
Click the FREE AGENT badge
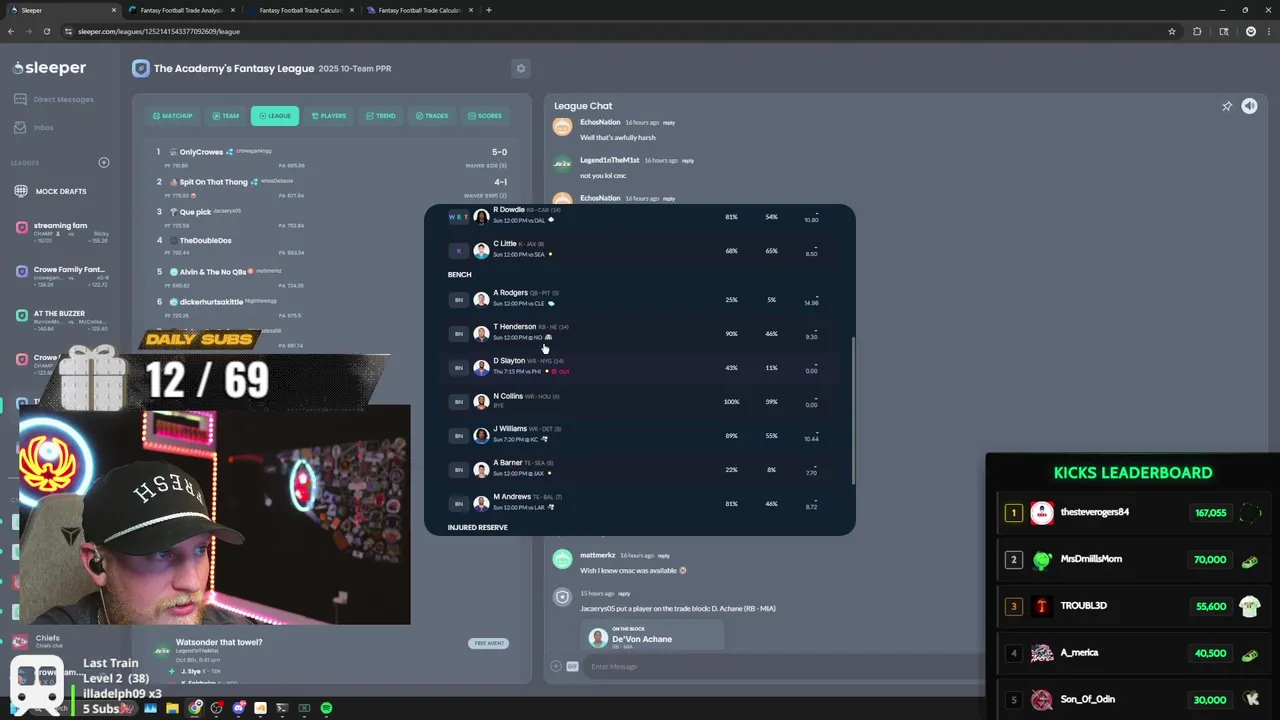point(488,643)
